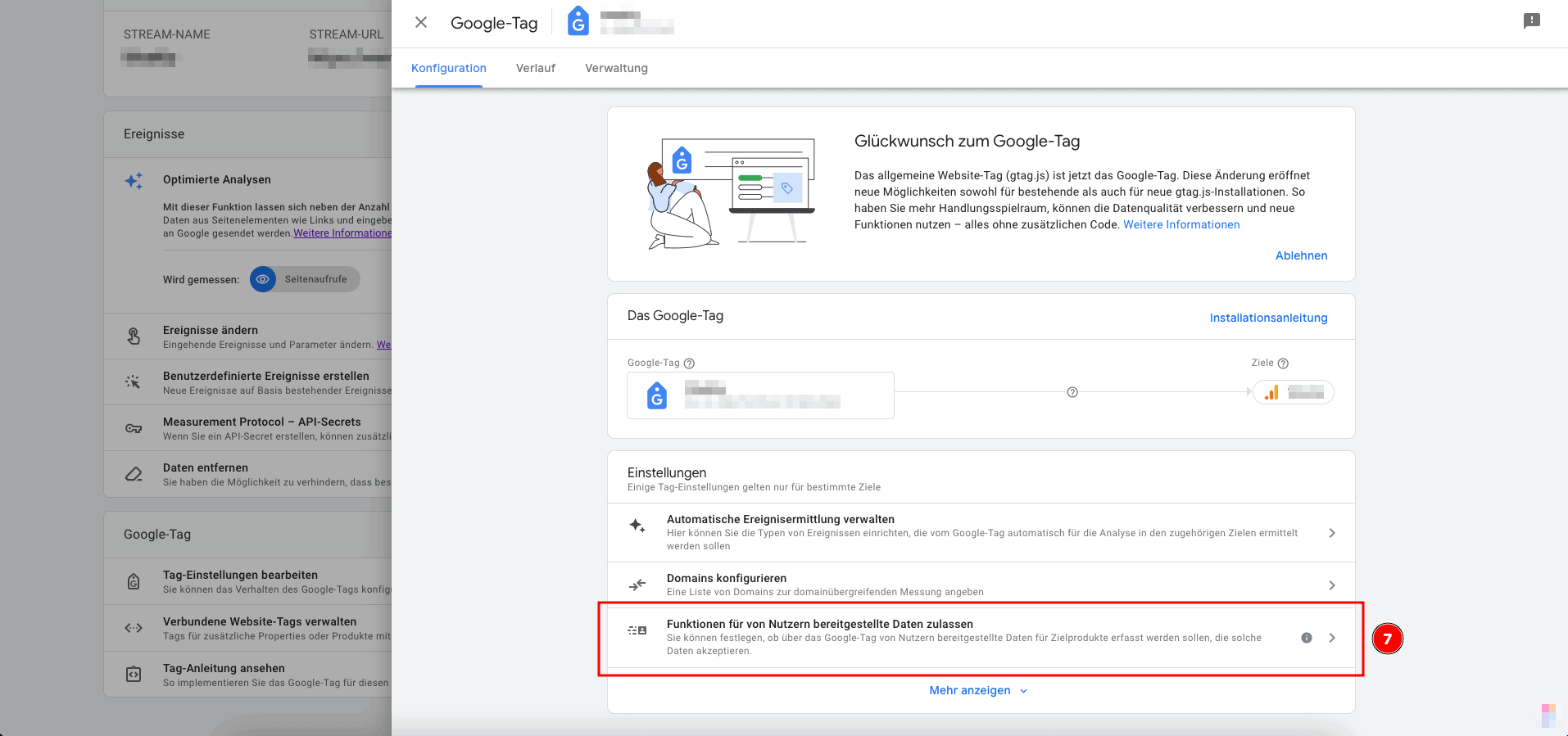Open the Installationsanleitung link
Image resolution: width=1568 pixels, height=736 pixels.
coord(1268,318)
